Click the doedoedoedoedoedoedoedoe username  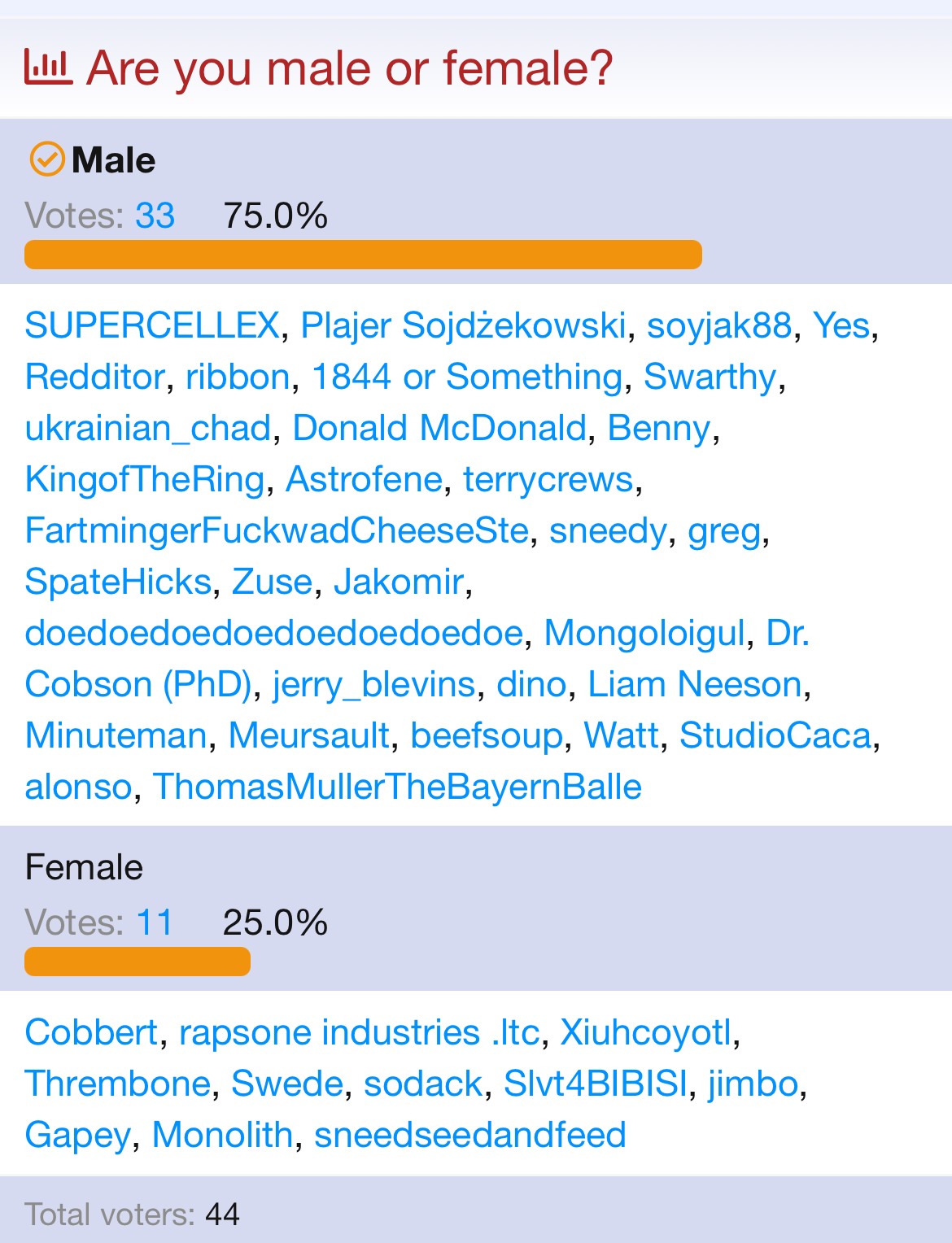[x=274, y=633]
